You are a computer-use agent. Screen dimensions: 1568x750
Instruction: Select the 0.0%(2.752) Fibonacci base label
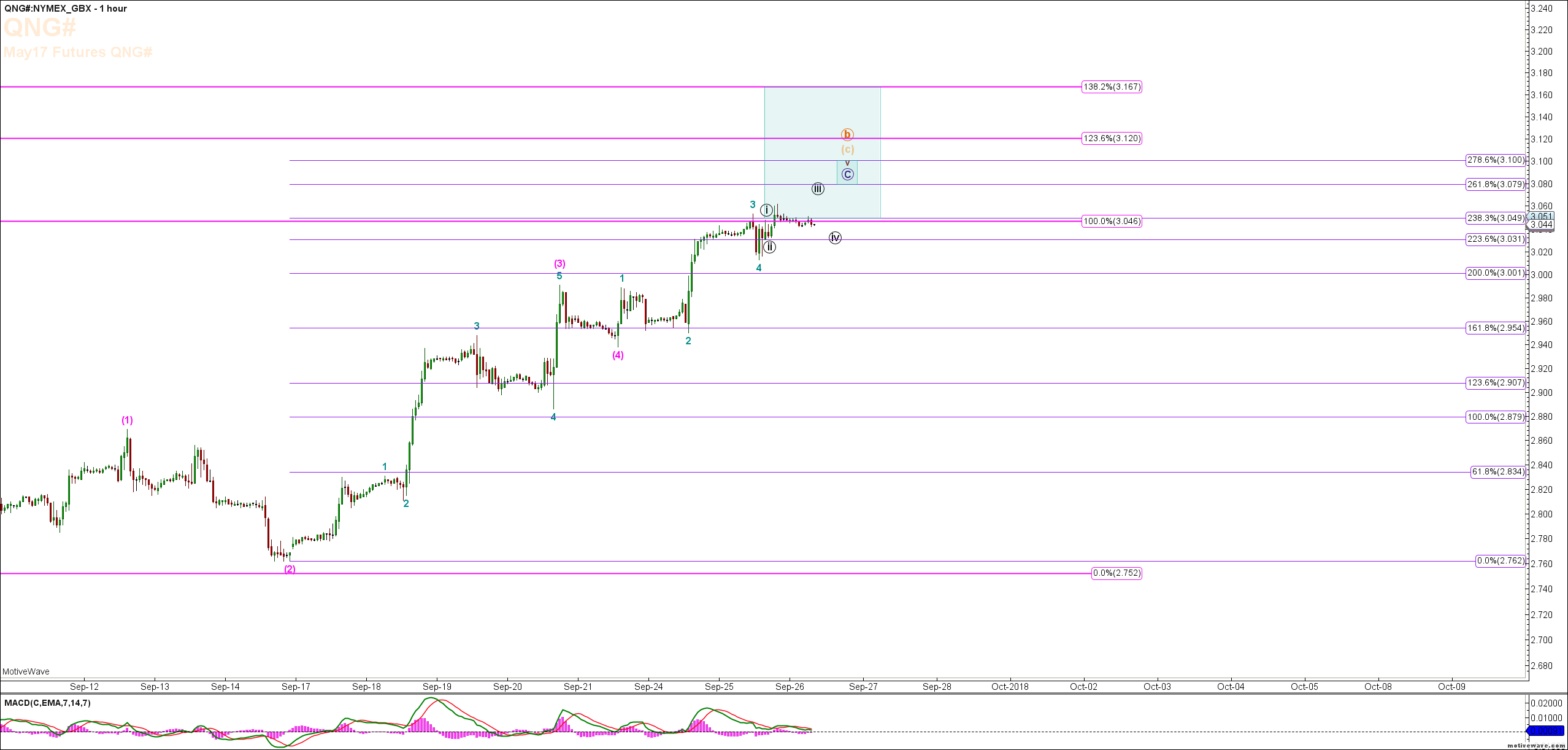click(x=1116, y=573)
